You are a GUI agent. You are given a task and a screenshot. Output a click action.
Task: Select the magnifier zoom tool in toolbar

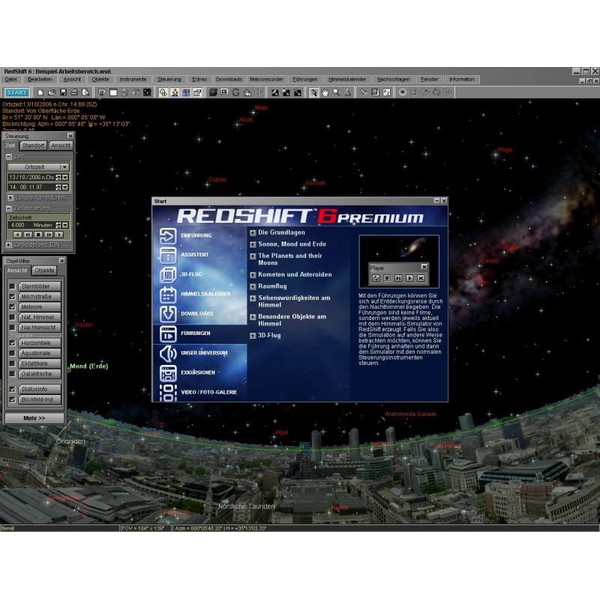click(336, 92)
